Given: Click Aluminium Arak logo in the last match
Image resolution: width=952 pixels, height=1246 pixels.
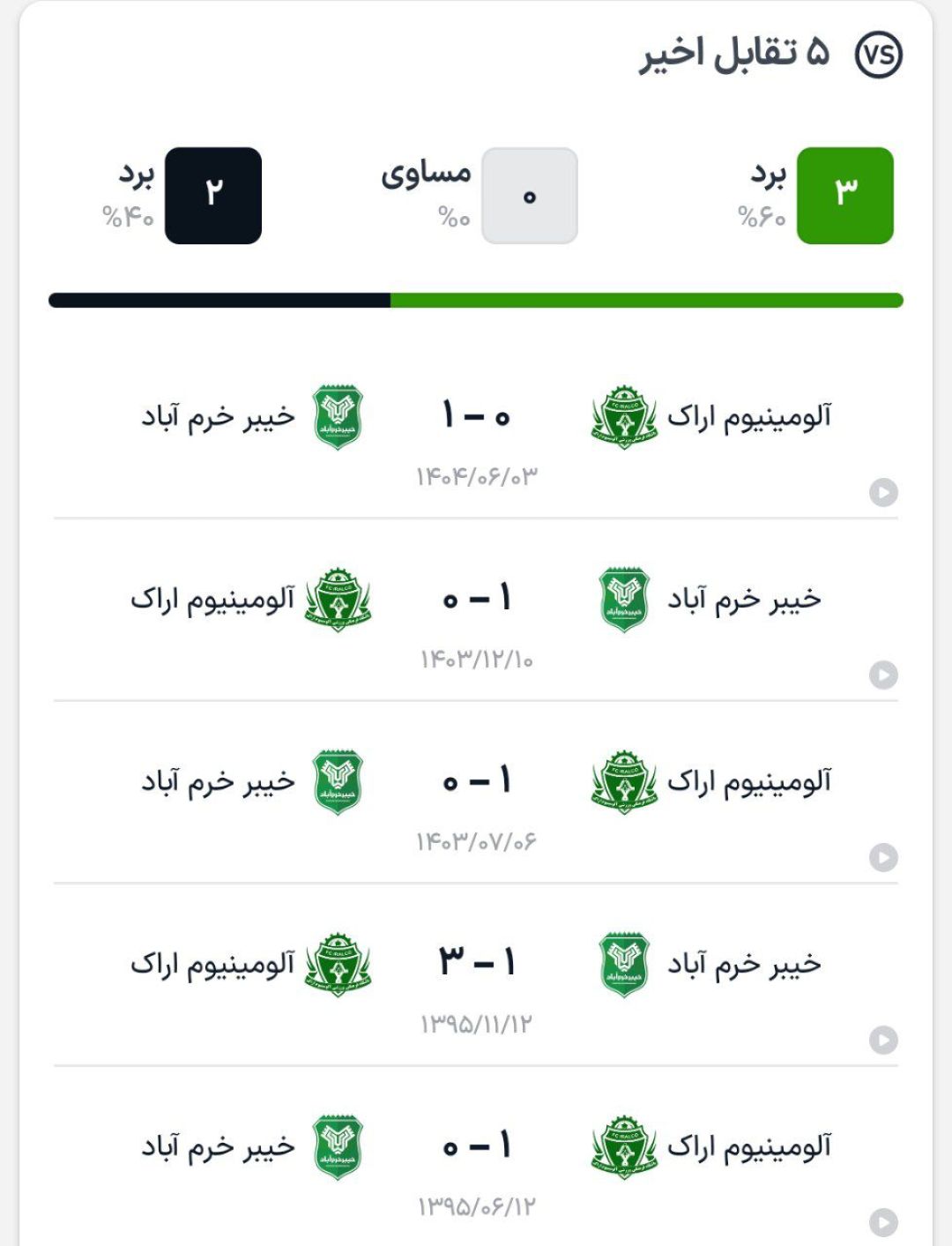Looking at the screenshot, I should pos(624,1147).
